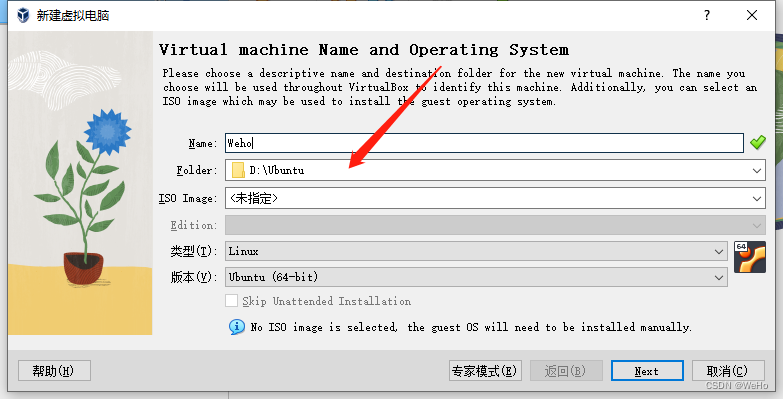Viewport: 783px width, 399px height.
Task: Switch to 专家模式(E) expert mode
Action: coord(485,371)
